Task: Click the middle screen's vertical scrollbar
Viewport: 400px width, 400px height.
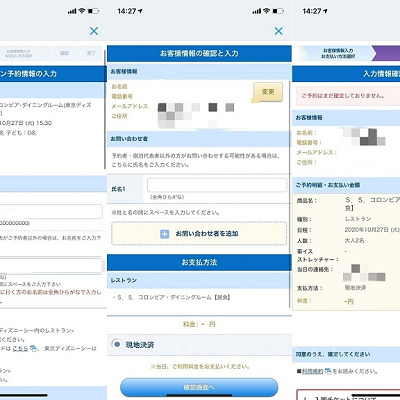Action: tap(290, 193)
